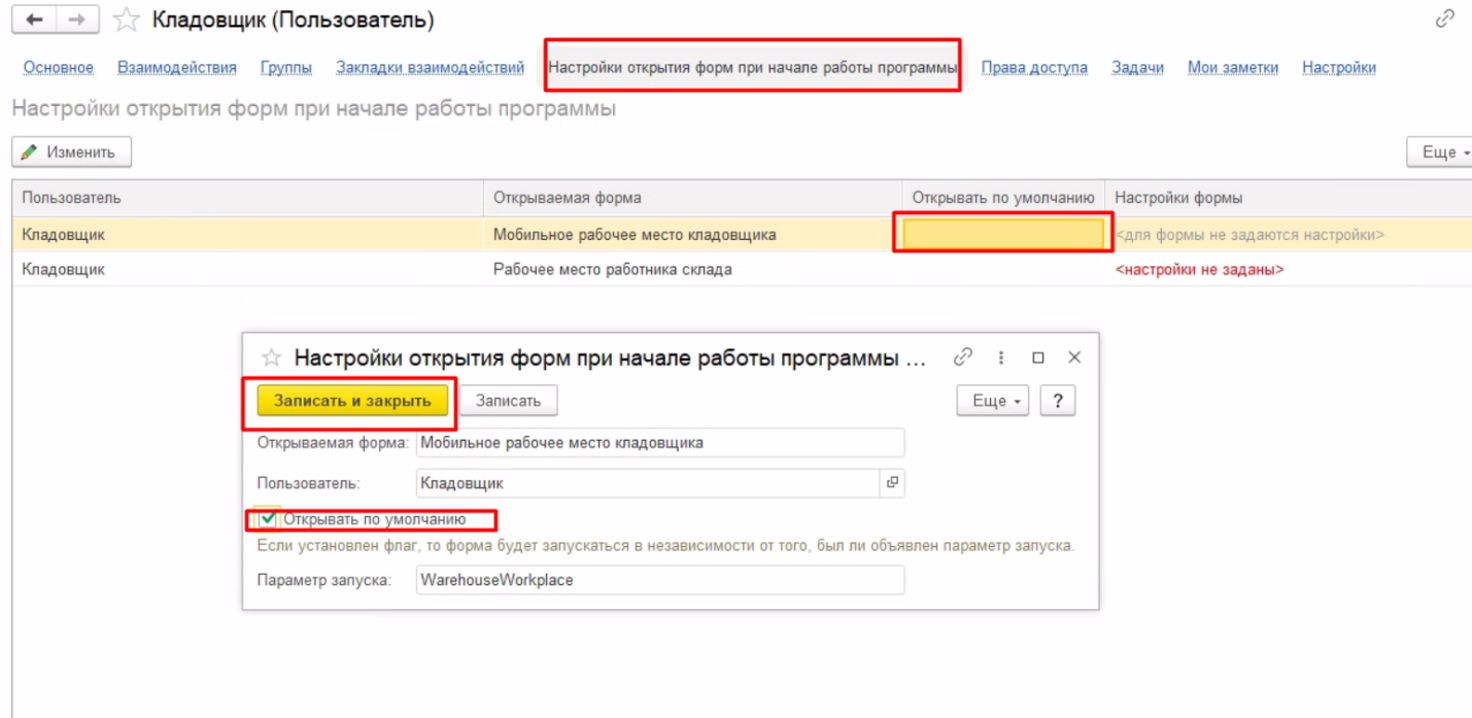
Task: Add Кладовщик page to favorites star
Action: pyautogui.click(x=126, y=19)
